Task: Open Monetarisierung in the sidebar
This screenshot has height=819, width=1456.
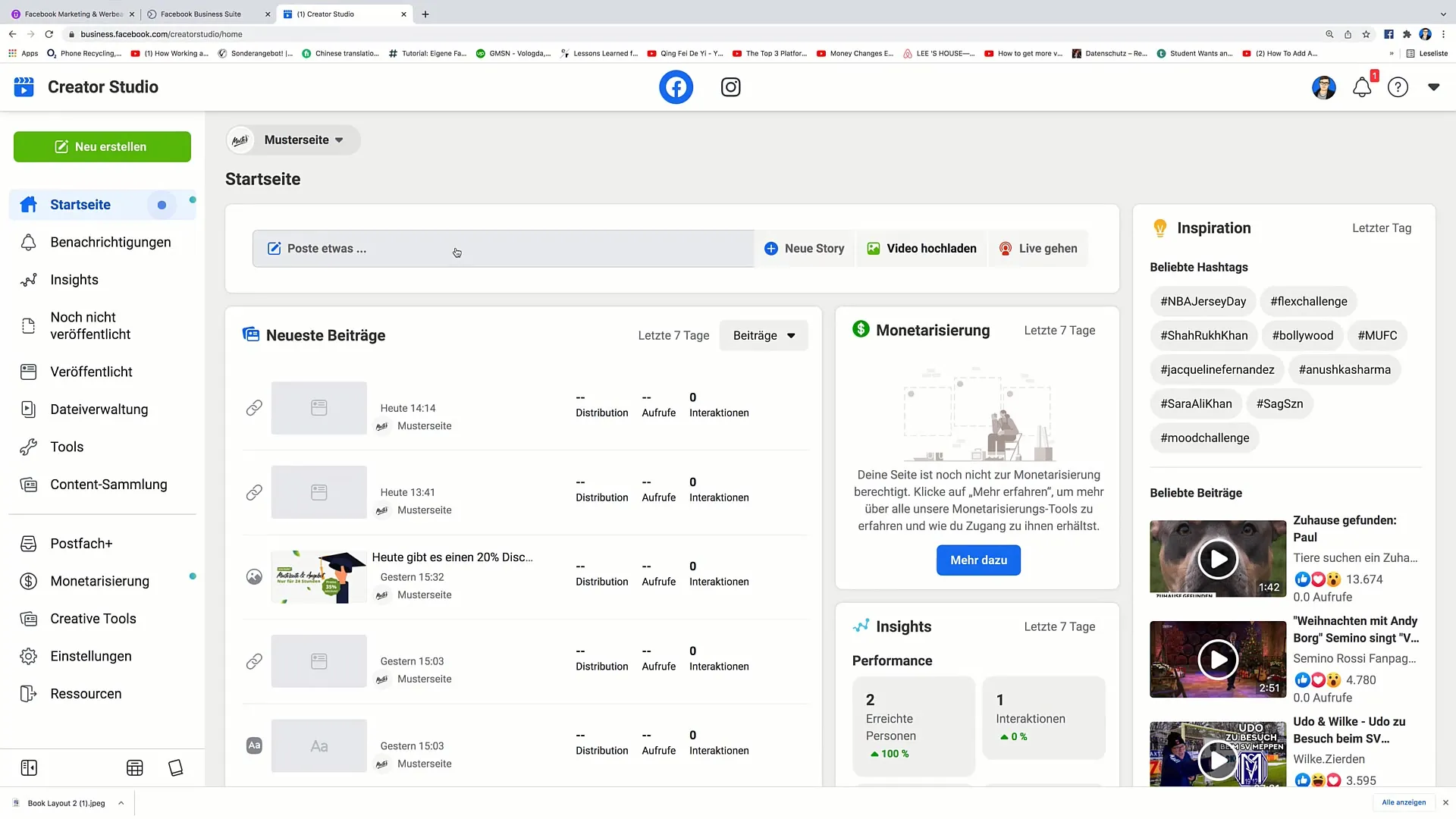Action: (x=99, y=581)
